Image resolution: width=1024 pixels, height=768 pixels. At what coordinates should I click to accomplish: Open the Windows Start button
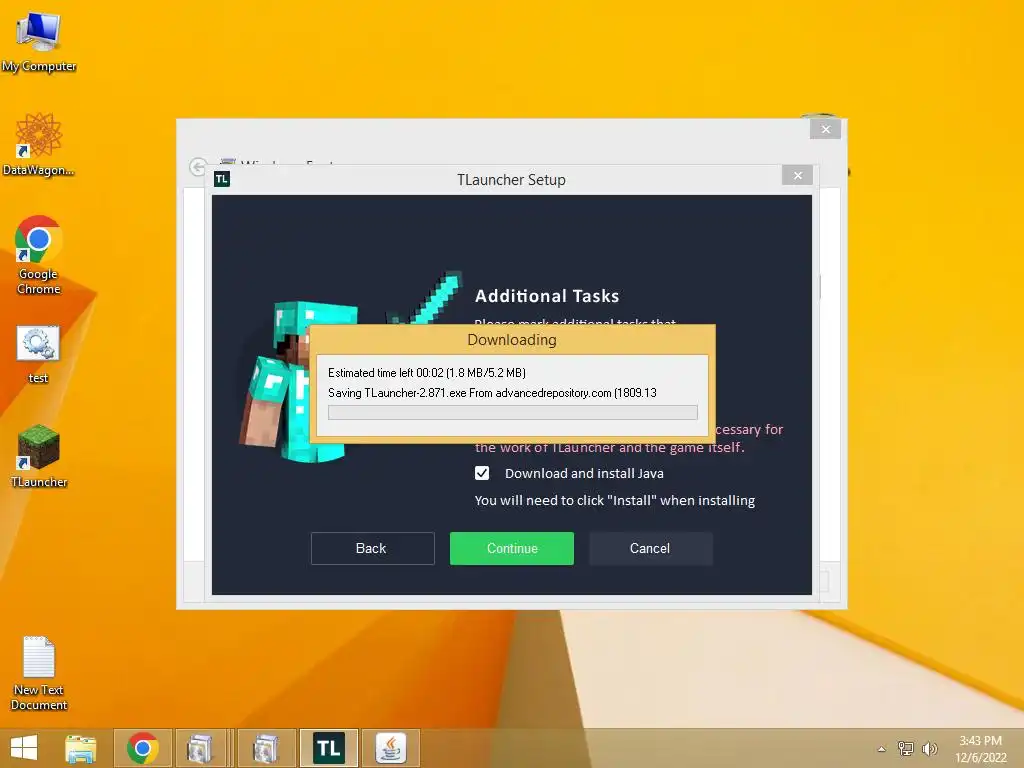coord(24,748)
